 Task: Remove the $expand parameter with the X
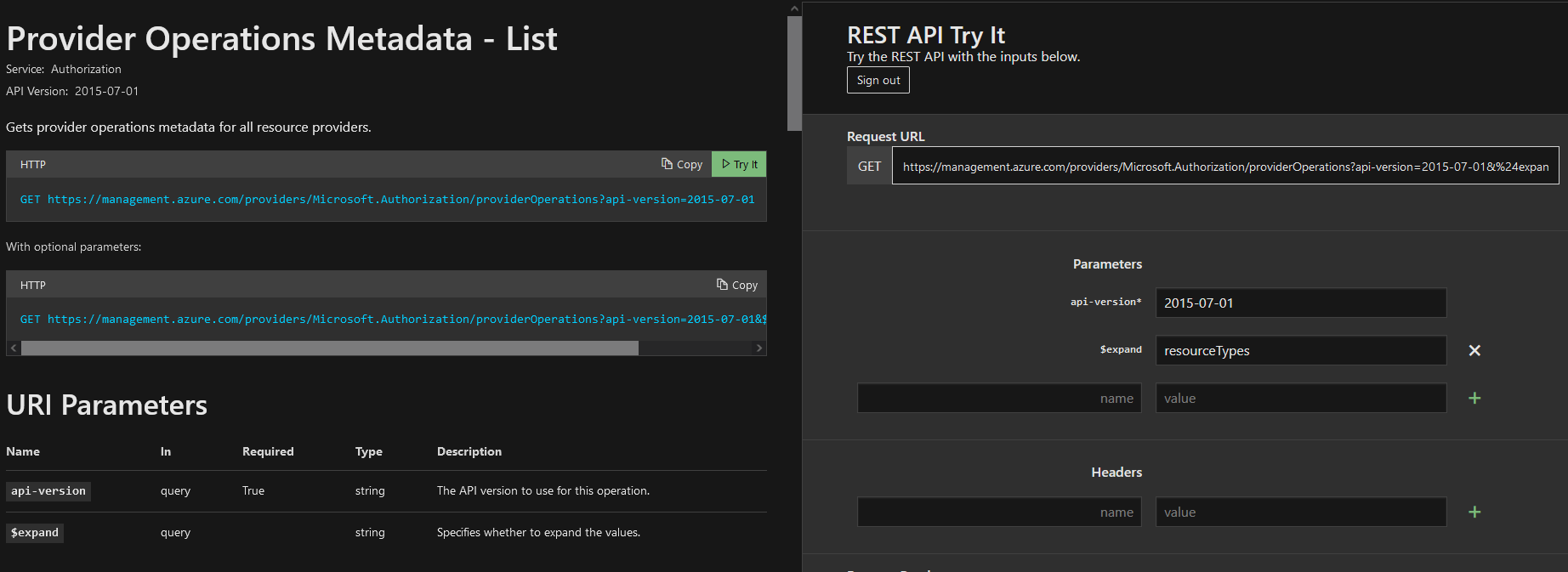tap(1474, 350)
